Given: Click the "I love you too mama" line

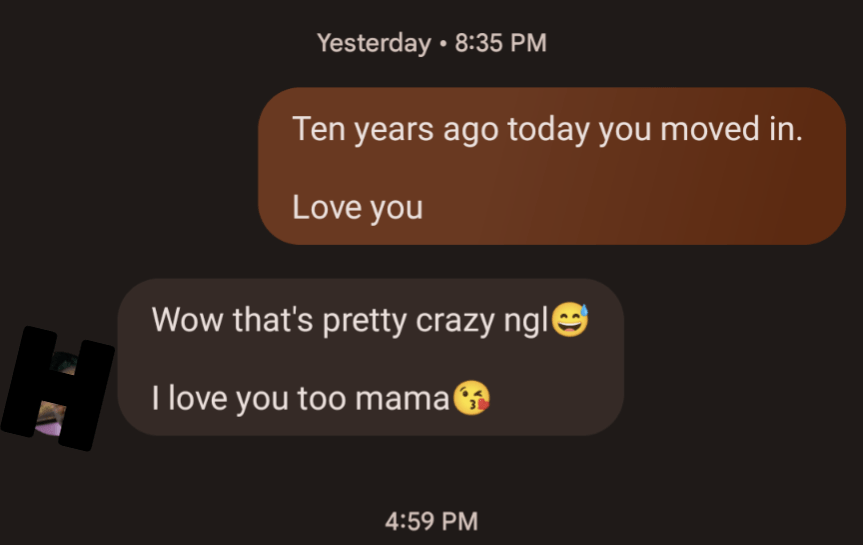Looking at the screenshot, I should [x=300, y=399].
